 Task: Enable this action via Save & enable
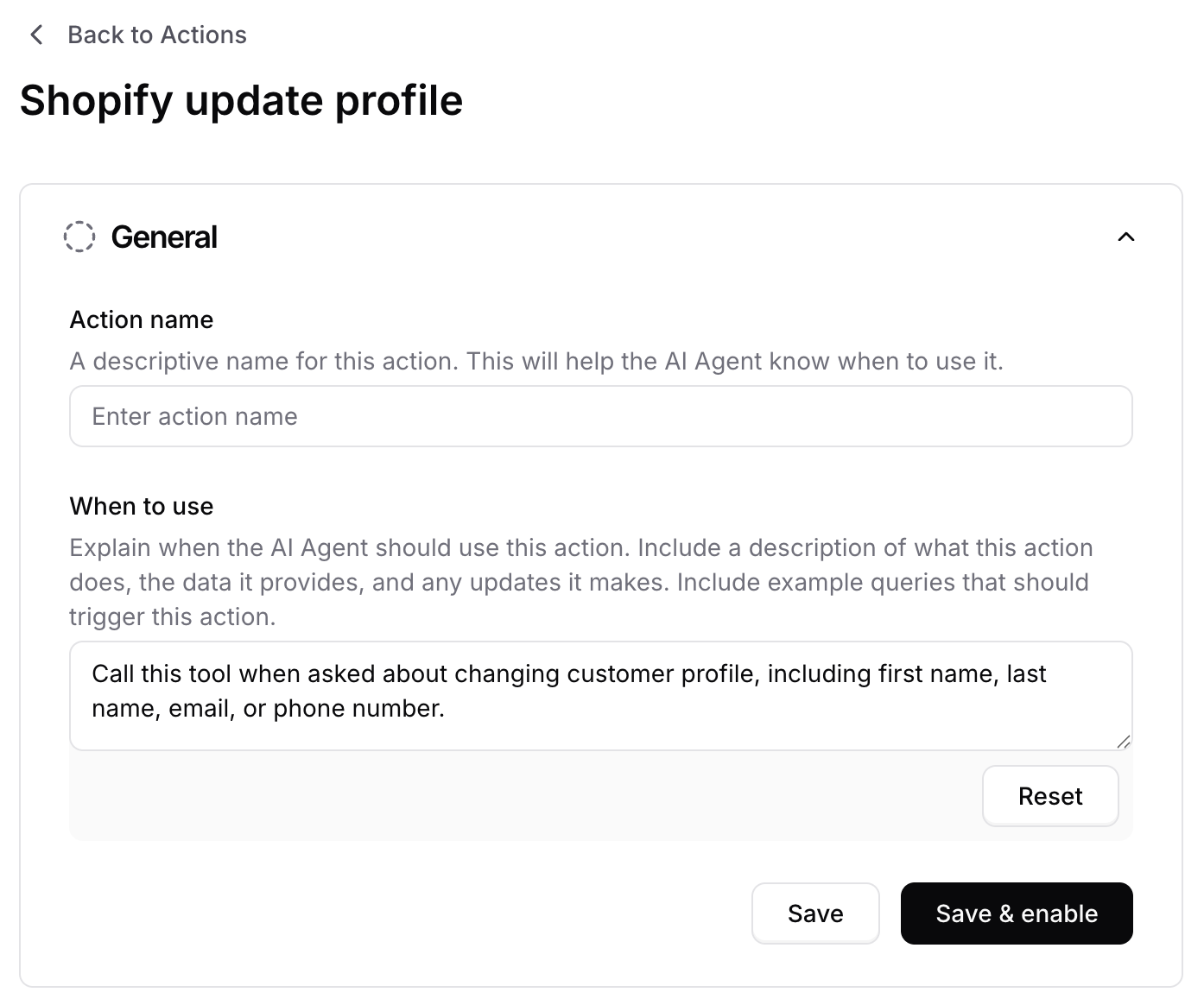click(1017, 913)
